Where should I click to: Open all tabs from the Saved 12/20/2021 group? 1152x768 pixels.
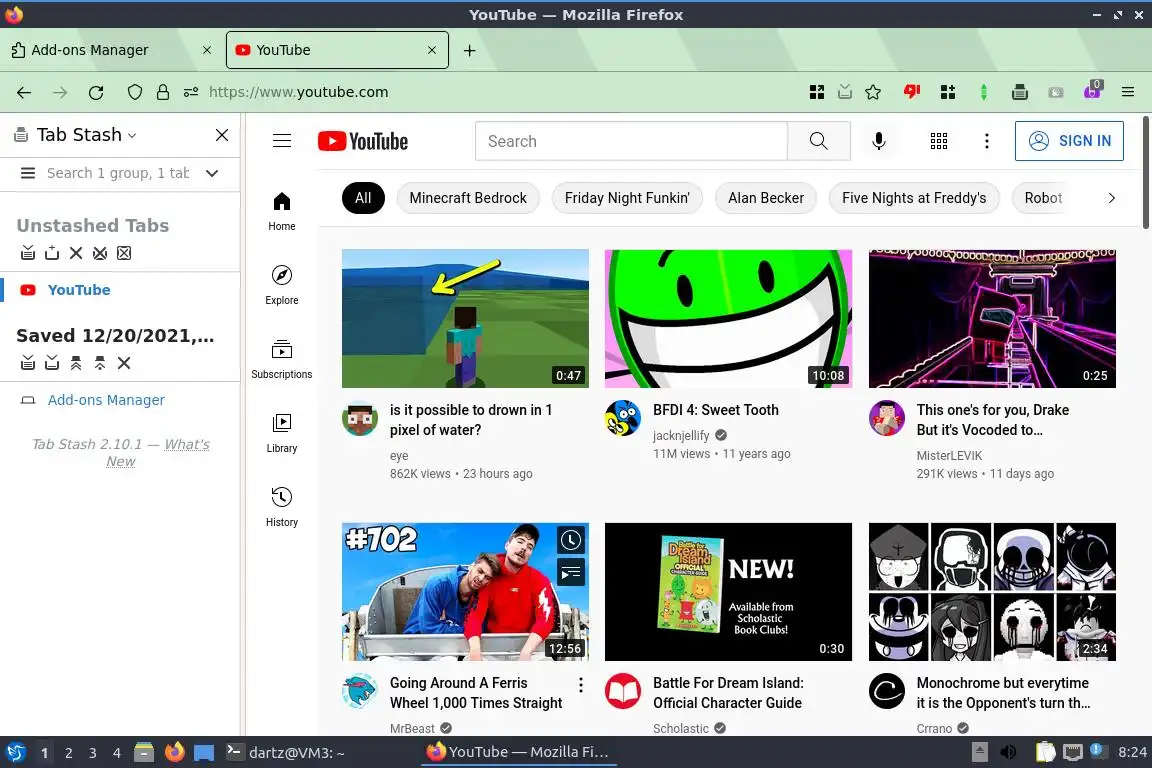76,363
